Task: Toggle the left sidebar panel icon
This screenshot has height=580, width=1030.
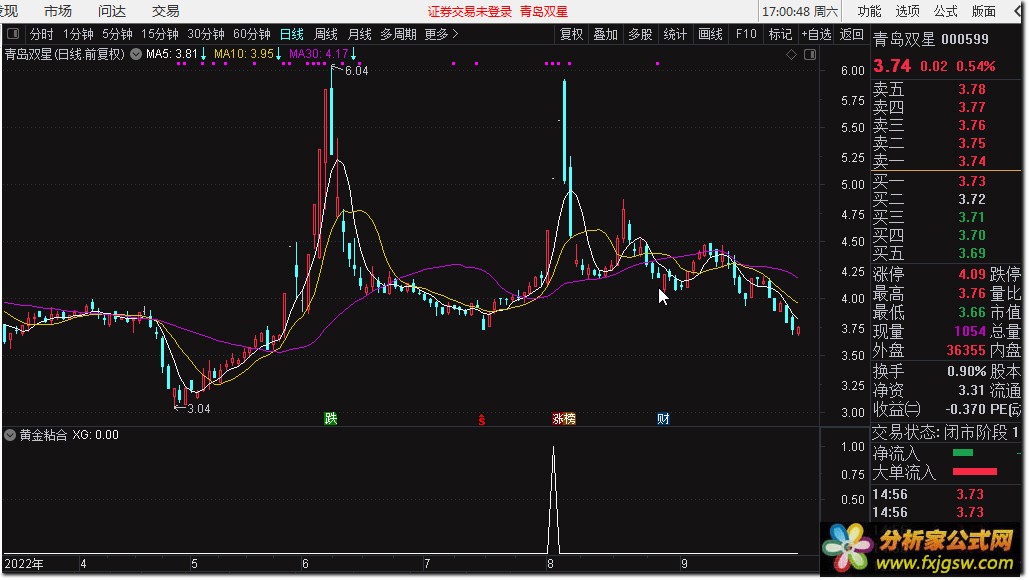Action: 12,33
